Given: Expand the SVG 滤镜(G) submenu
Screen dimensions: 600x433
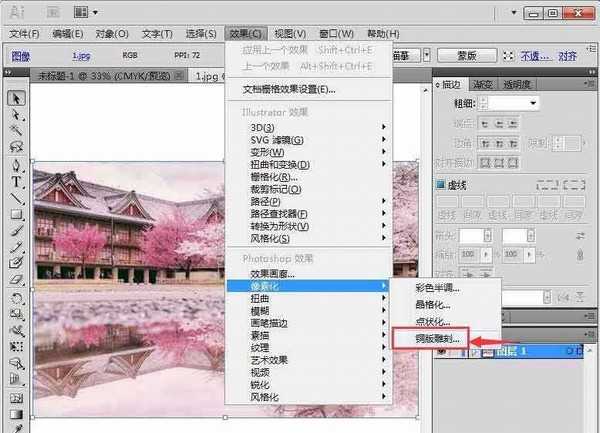Looking at the screenshot, I should [383, 139].
